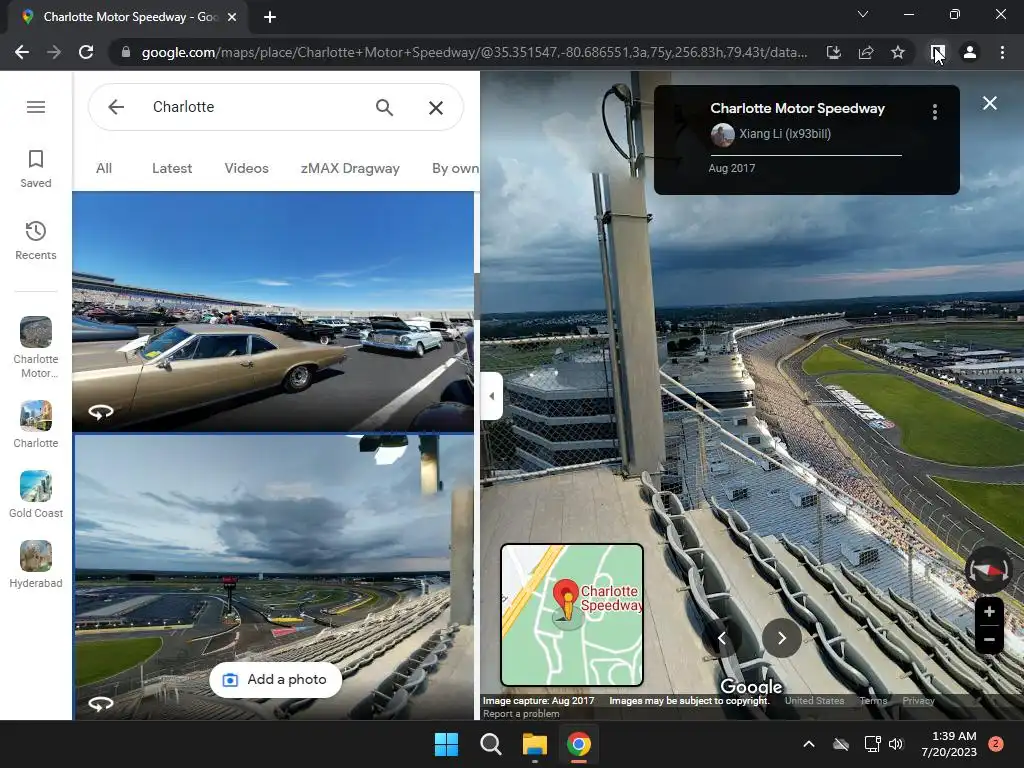Viewport: 1024px width, 768px height.
Task: Close the photo viewer
Action: [x=989, y=103]
